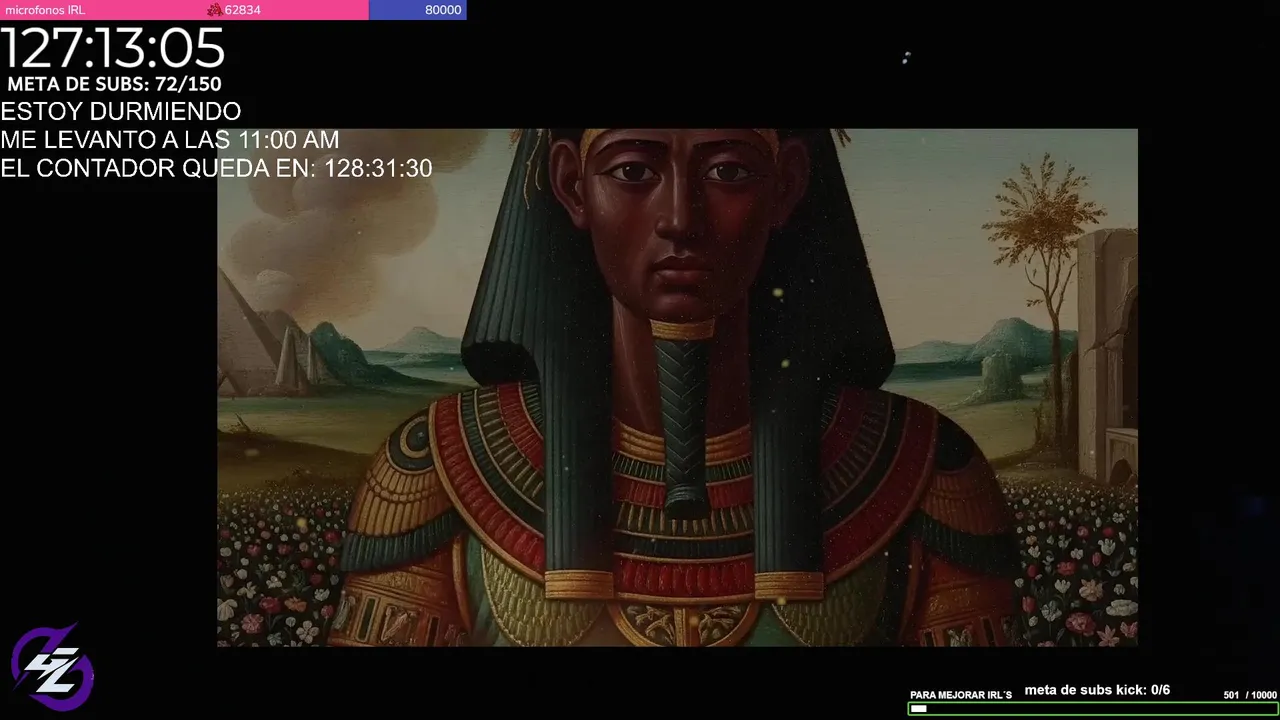Screen dimensions: 1280x720
Task: Click the pharaoh painting video frame
Action: click(x=677, y=387)
